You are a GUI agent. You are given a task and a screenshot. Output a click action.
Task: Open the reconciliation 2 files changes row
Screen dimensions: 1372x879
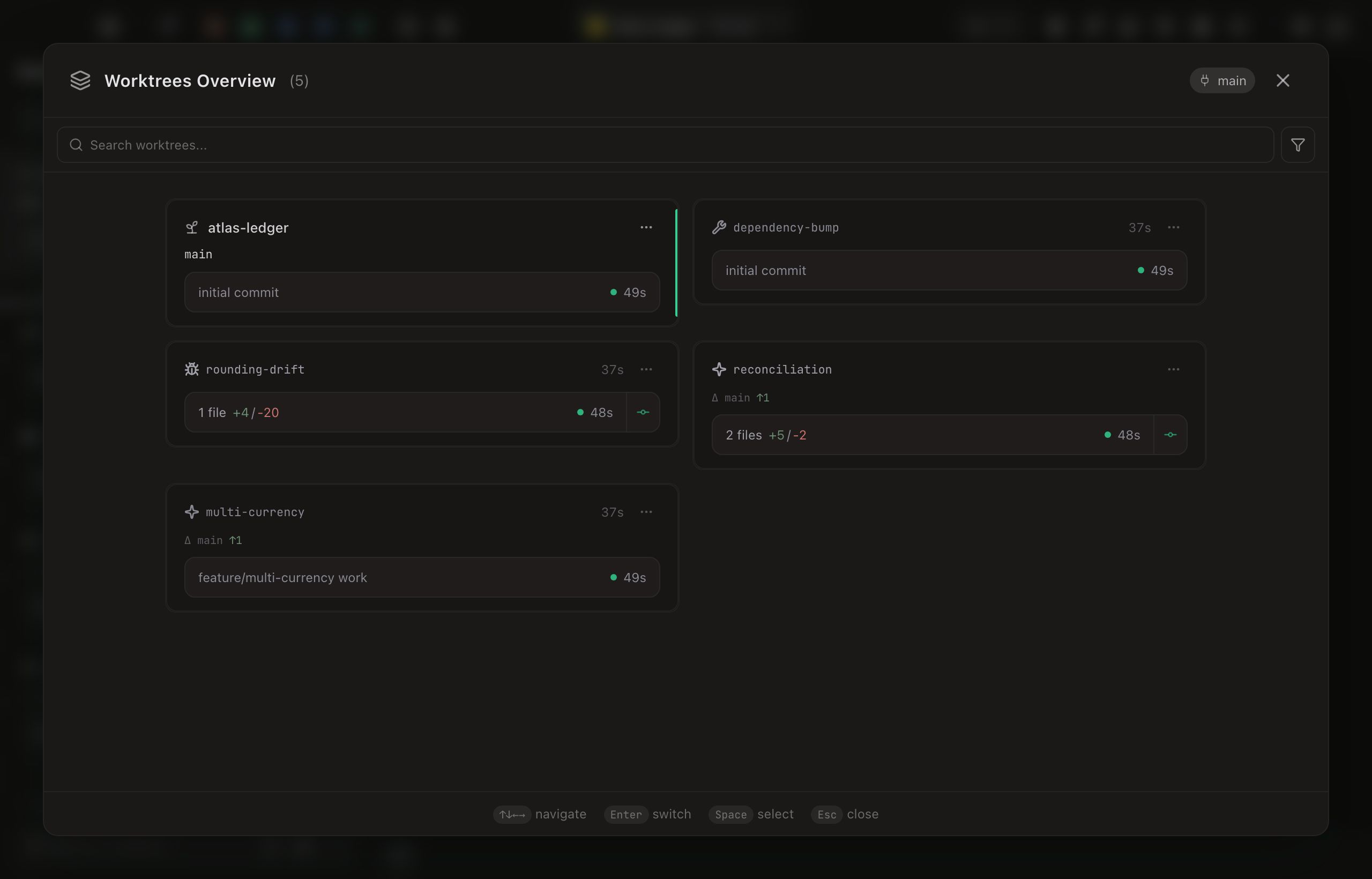pyautogui.click(x=933, y=435)
